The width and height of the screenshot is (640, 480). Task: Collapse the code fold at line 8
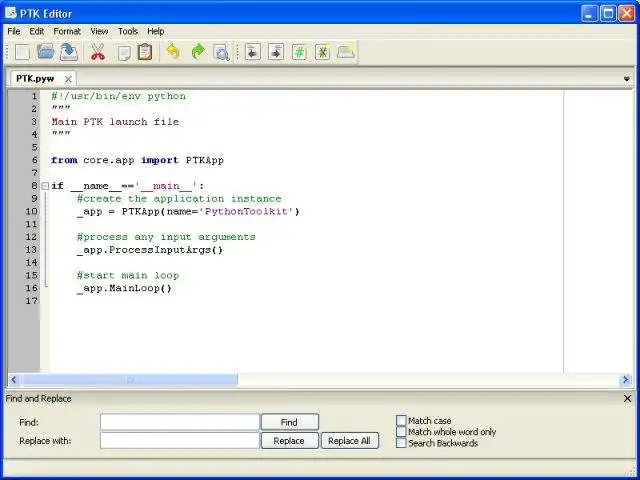coord(45,186)
